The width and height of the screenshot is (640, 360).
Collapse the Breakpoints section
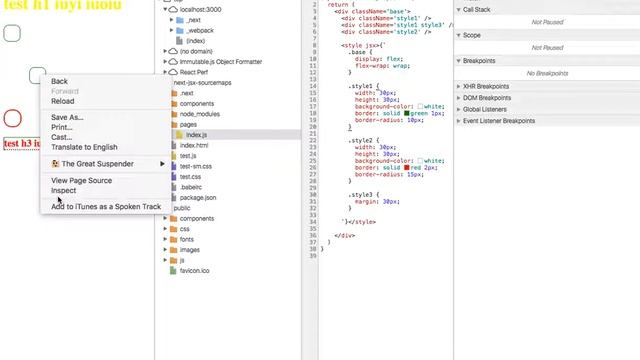pyautogui.click(x=458, y=61)
